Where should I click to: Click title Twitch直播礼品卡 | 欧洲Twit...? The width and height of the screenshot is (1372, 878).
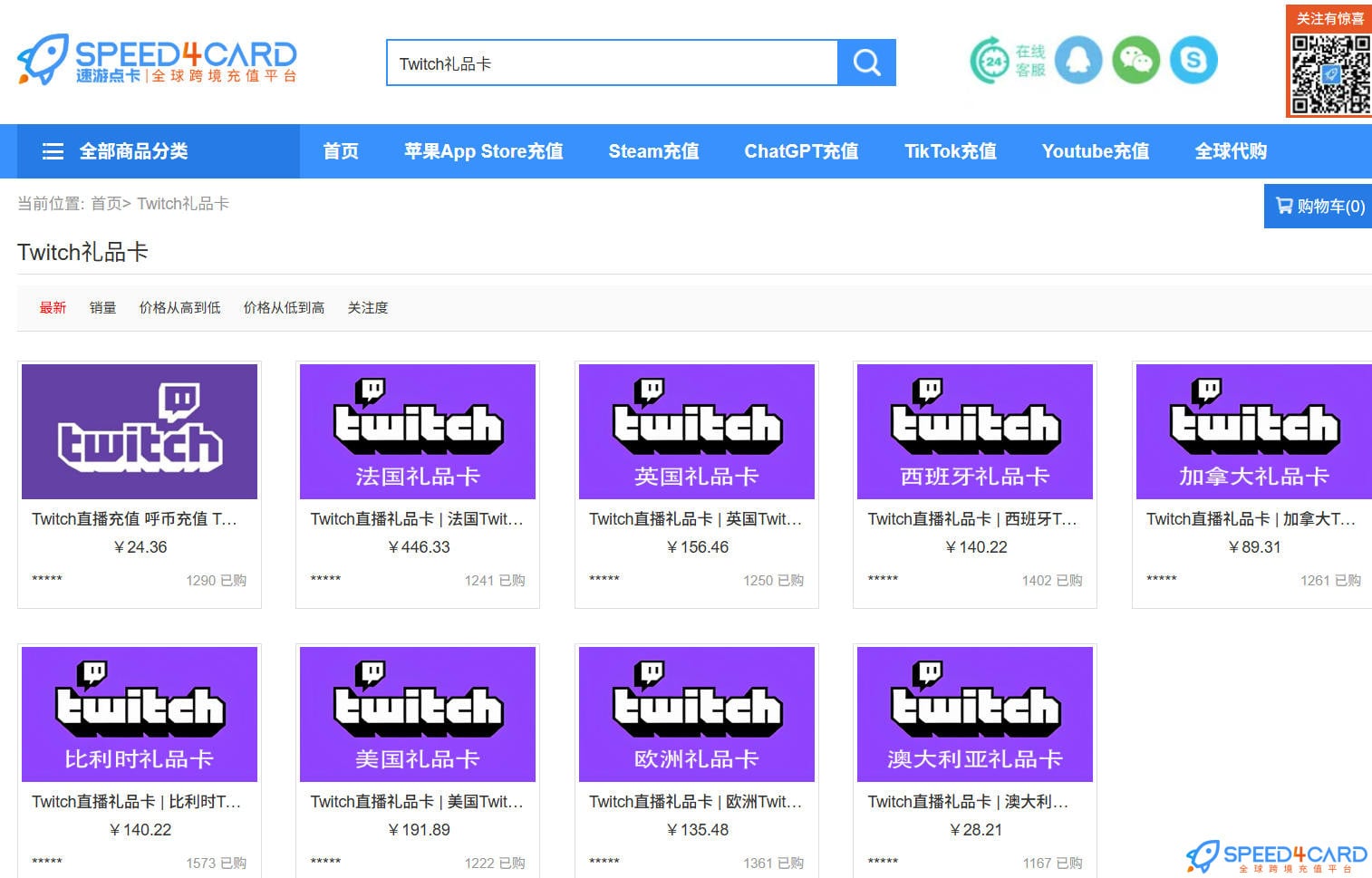tap(696, 802)
